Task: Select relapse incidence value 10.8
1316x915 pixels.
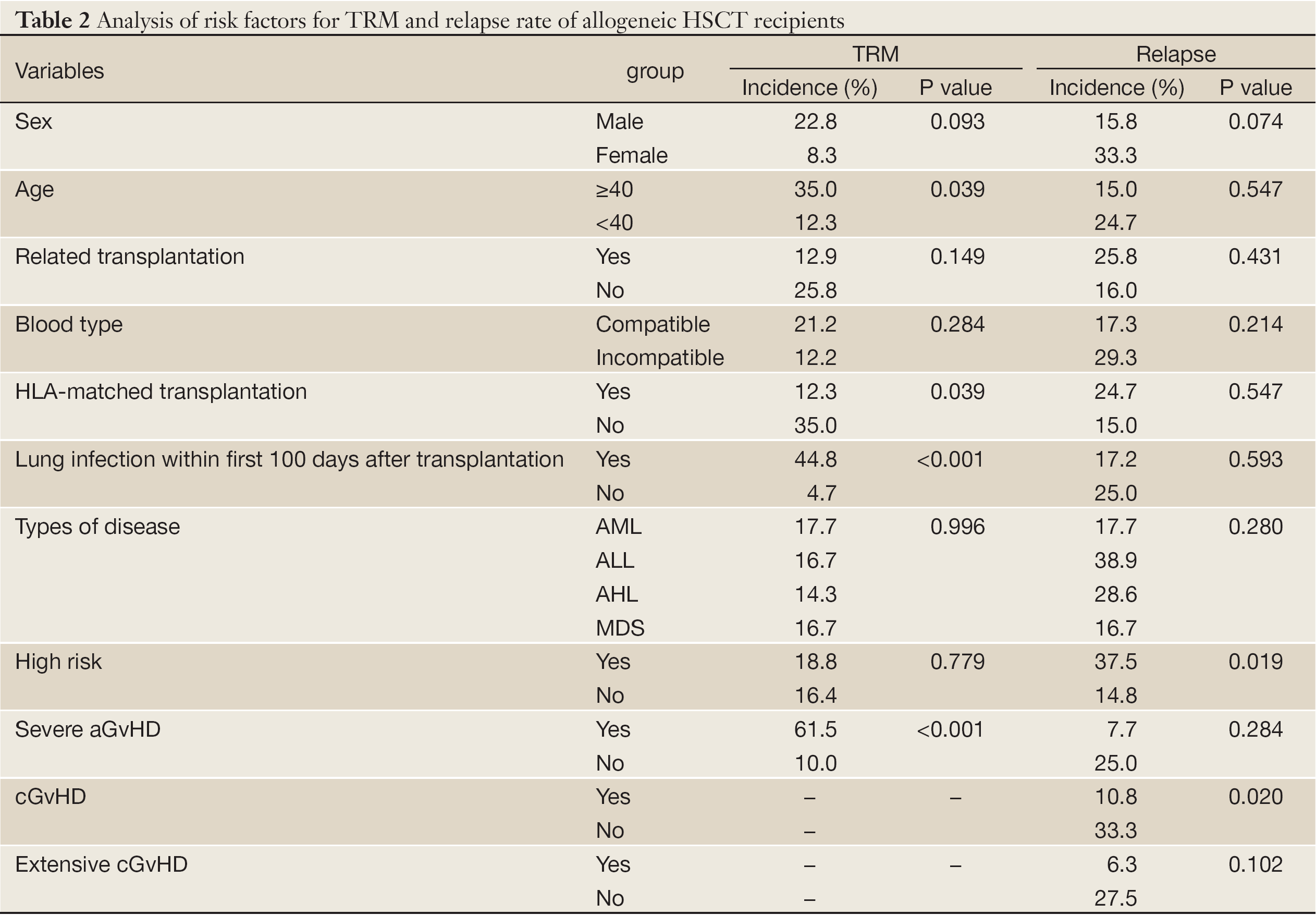Action: 1115,797
